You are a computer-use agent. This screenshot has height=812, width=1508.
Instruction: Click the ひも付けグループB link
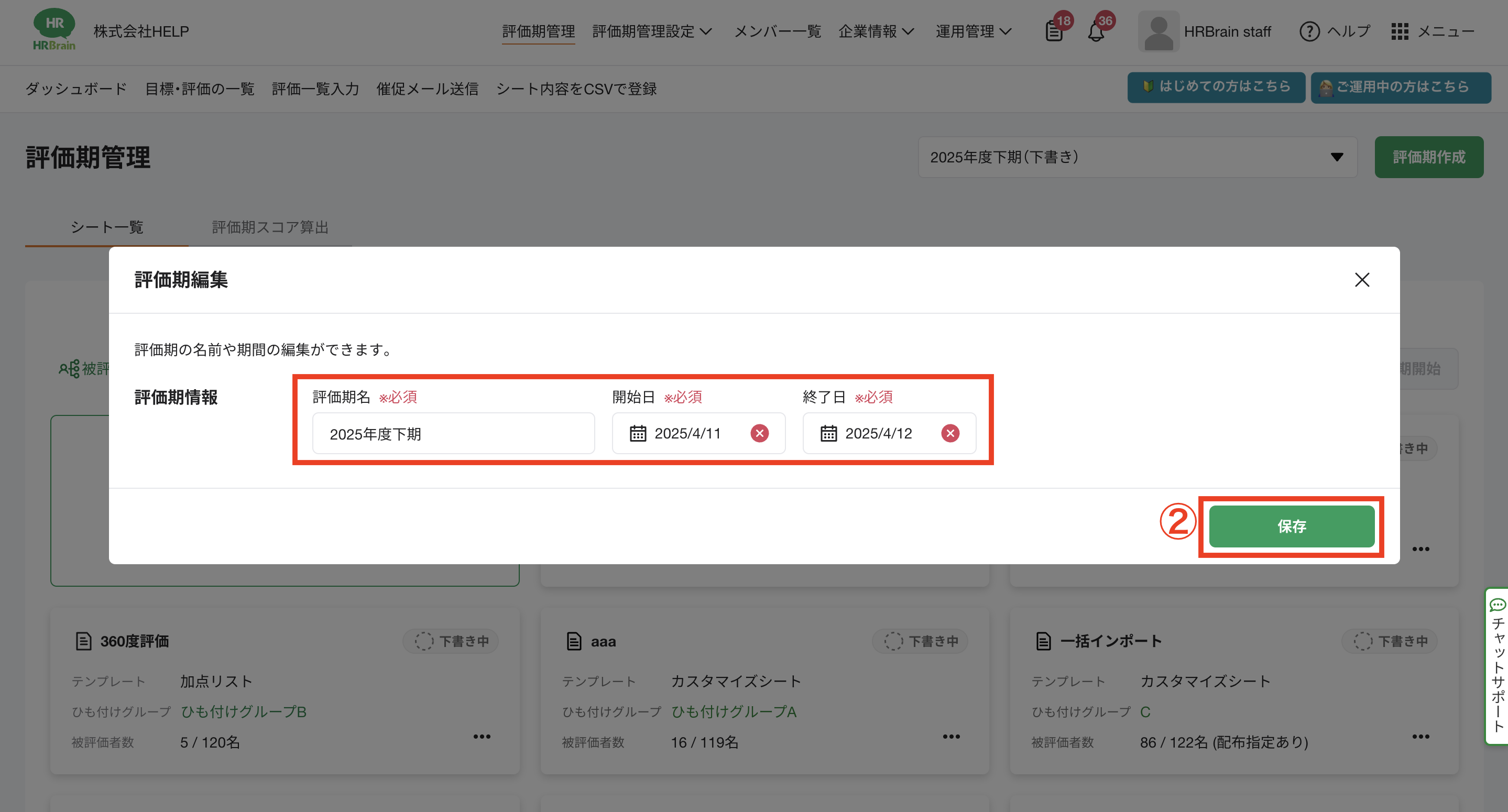click(244, 712)
